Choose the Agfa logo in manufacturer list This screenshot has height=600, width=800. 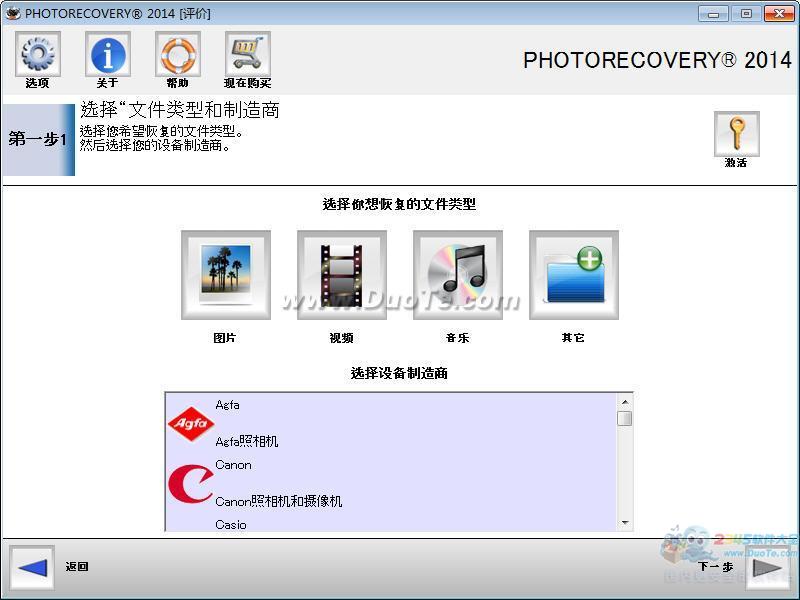[x=191, y=423]
